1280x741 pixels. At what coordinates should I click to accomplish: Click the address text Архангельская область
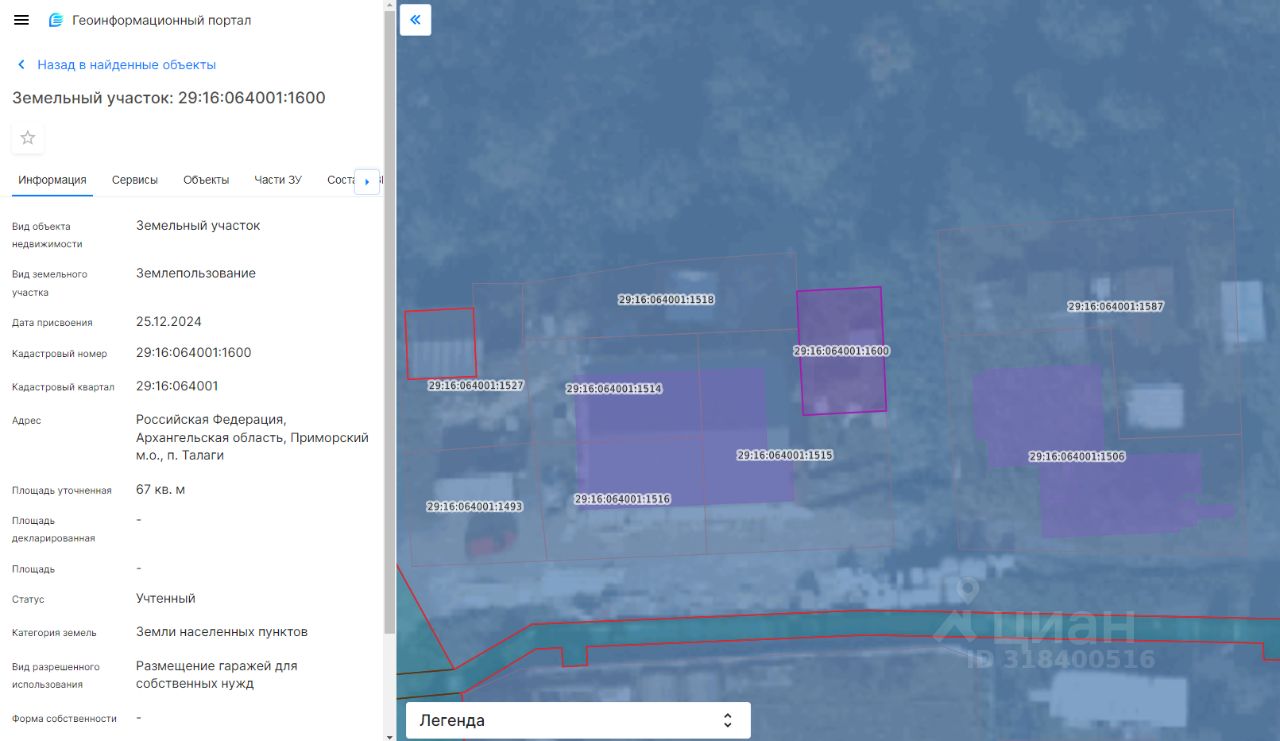(x=210, y=438)
